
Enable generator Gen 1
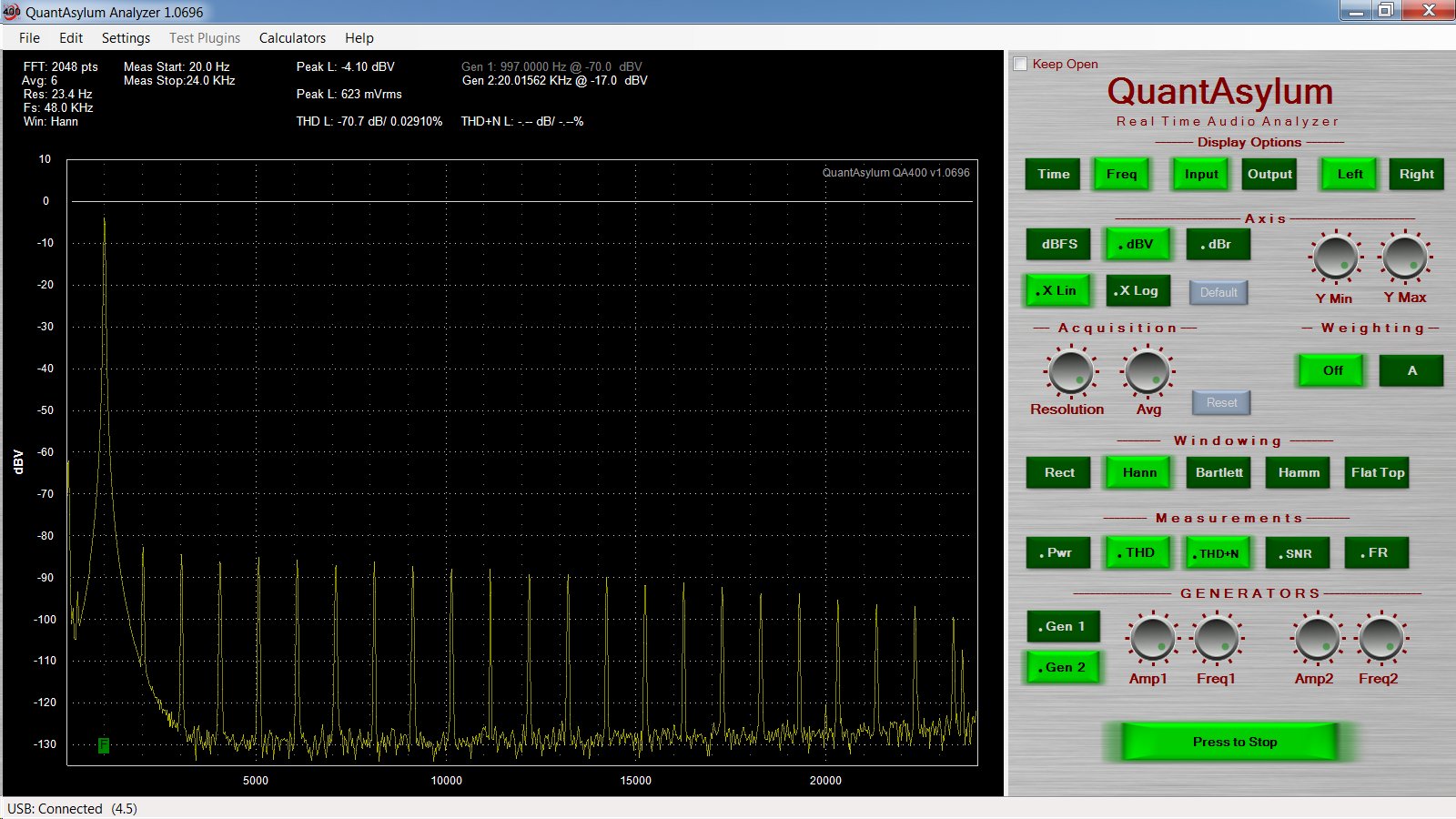(x=1064, y=626)
